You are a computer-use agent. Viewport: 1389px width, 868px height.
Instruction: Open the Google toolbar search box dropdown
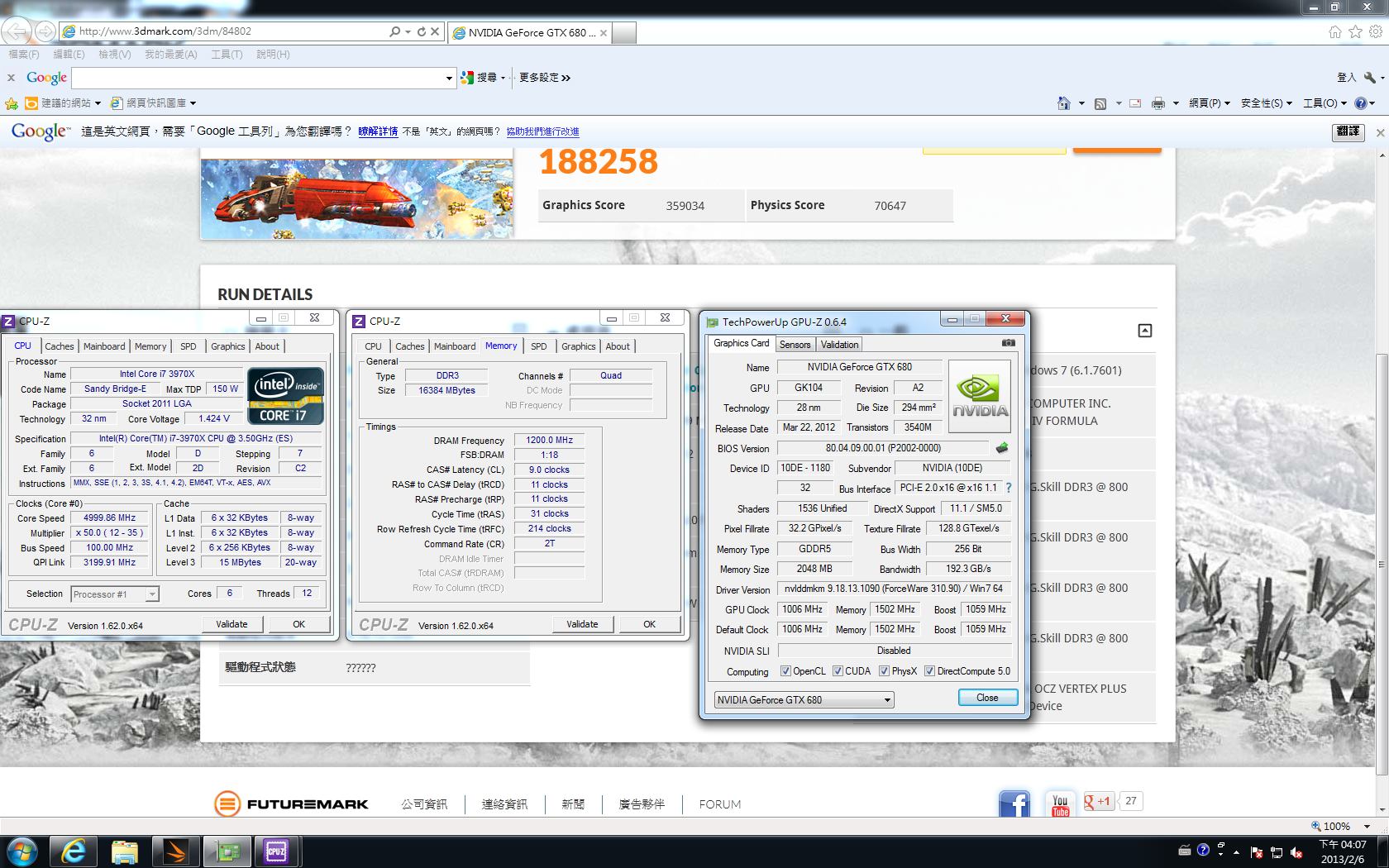pyautogui.click(x=449, y=79)
